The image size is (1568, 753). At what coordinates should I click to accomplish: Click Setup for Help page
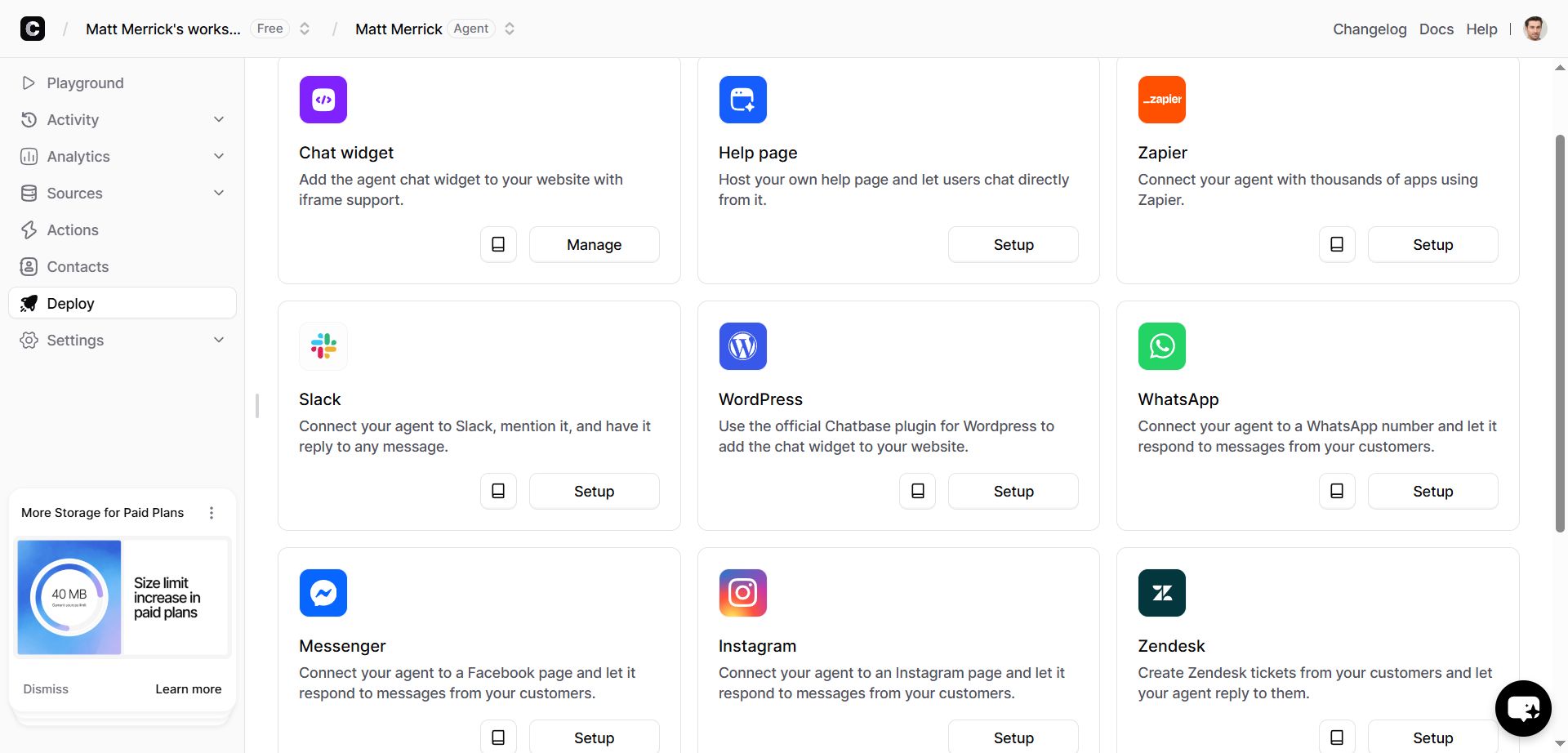coord(1013,244)
